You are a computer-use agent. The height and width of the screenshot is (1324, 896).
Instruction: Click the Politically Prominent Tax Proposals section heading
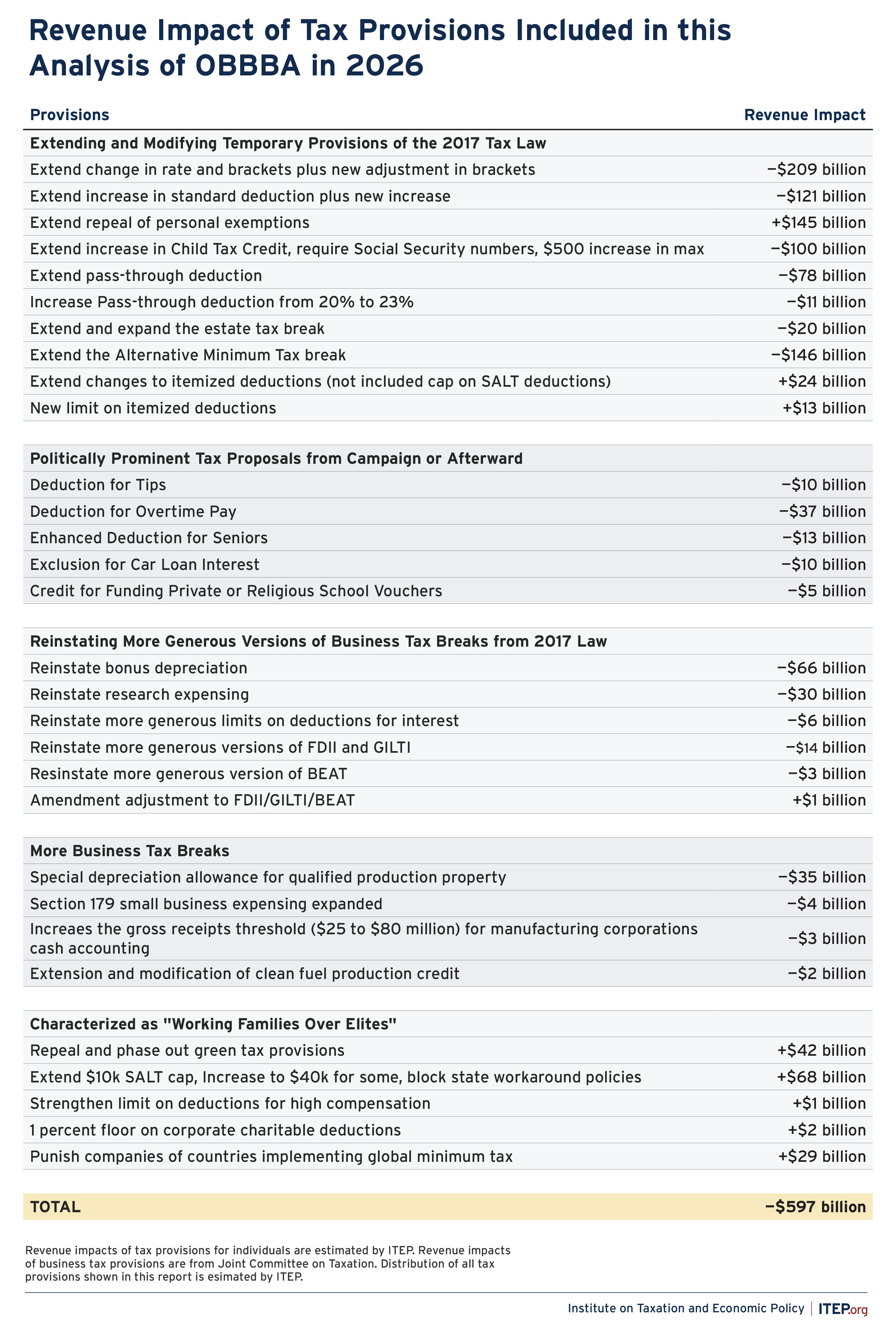tap(276, 458)
